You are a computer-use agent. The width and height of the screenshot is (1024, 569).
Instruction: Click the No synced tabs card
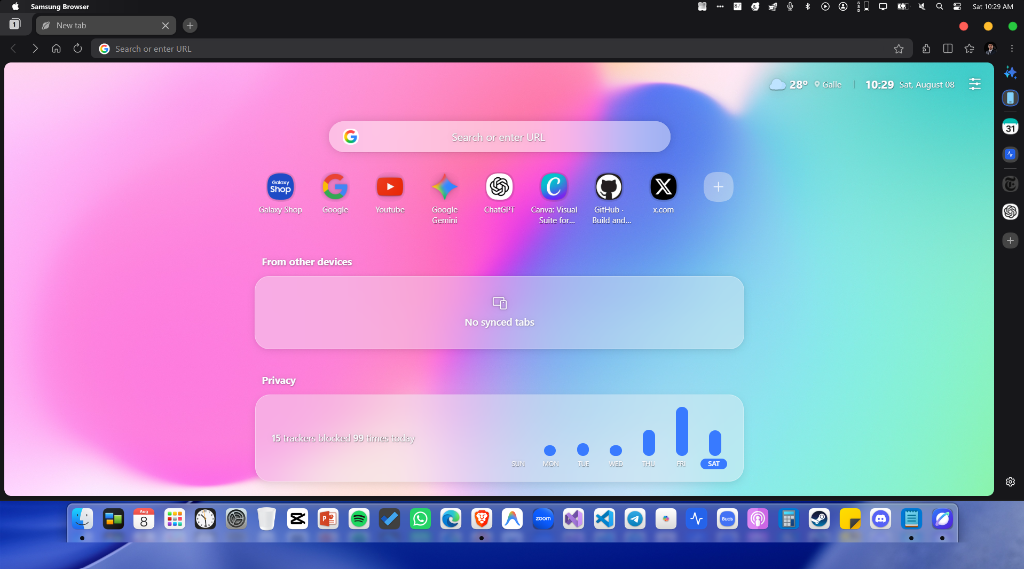coord(500,313)
